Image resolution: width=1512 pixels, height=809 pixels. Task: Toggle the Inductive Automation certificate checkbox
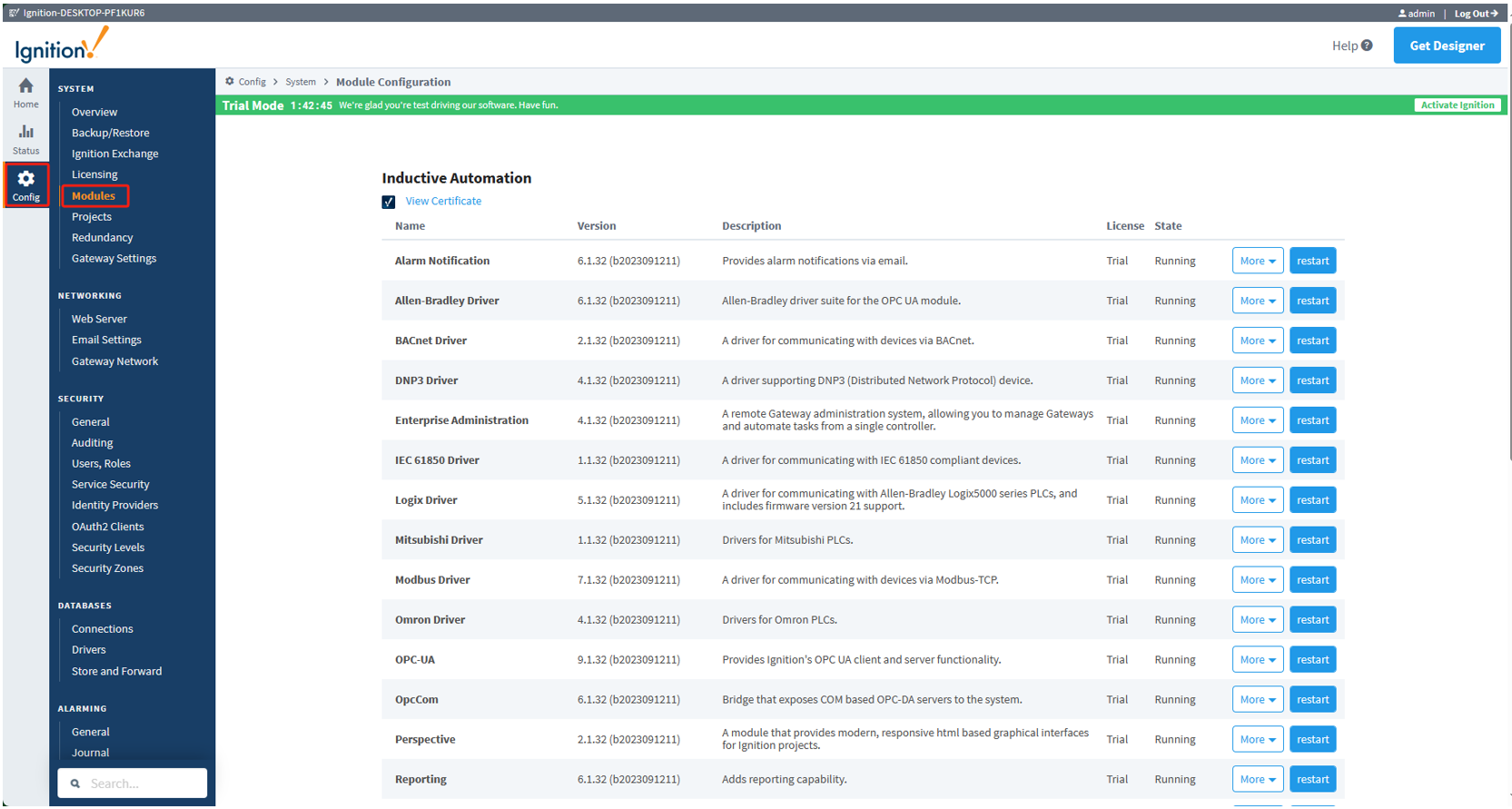pyautogui.click(x=389, y=202)
